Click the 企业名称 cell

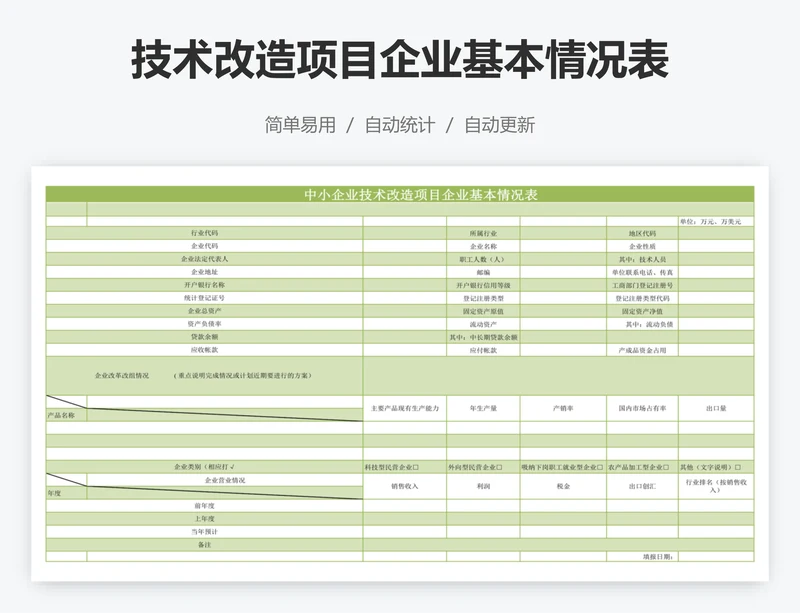[483, 246]
